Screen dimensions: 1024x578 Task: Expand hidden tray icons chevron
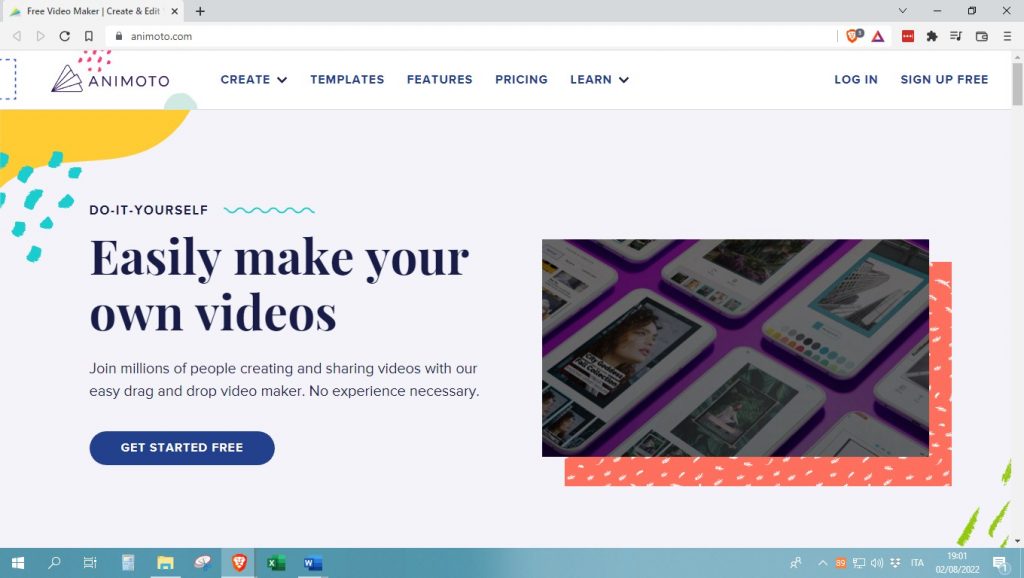pos(822,562)
